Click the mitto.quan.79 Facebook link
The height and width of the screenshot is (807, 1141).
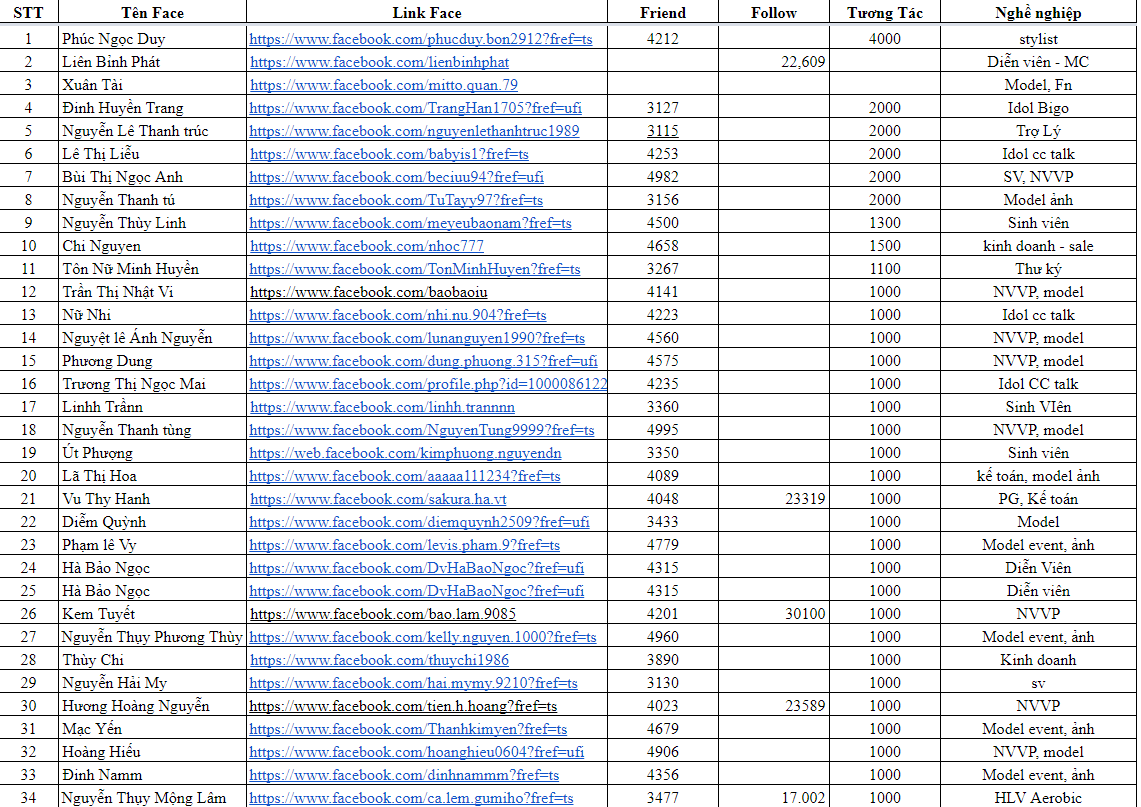tap(384, 85)
